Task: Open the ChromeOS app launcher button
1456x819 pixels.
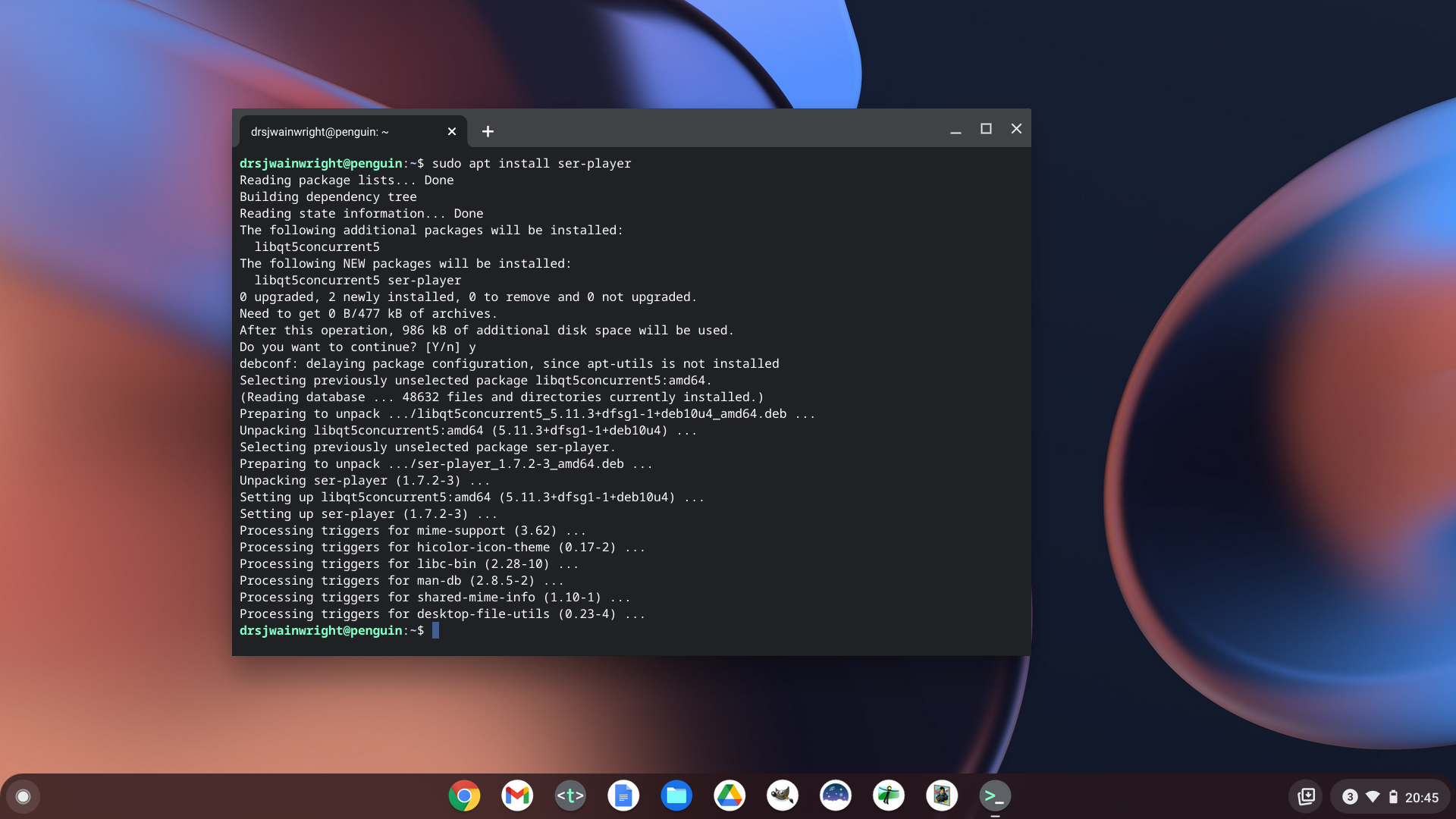Action: point(23,795)
